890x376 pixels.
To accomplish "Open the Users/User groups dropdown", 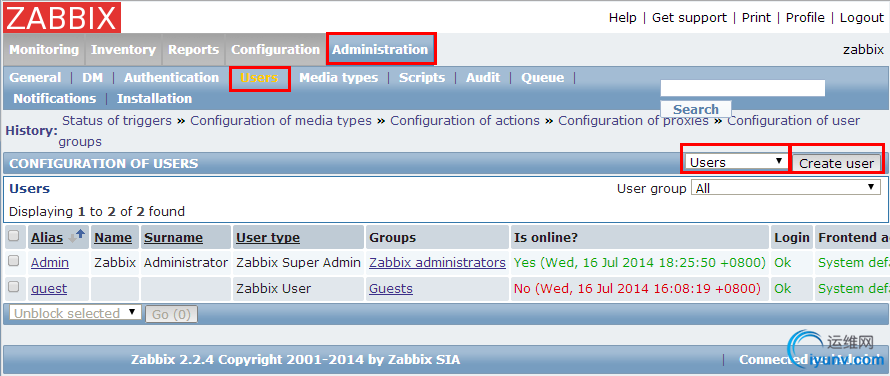I will (x=736, y=162).
